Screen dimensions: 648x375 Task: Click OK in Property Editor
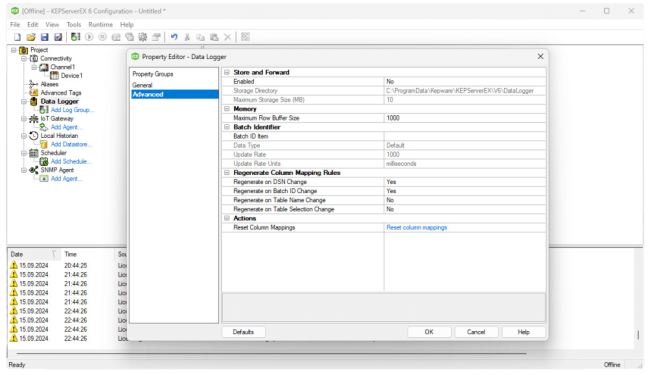[x=429, y=332]
